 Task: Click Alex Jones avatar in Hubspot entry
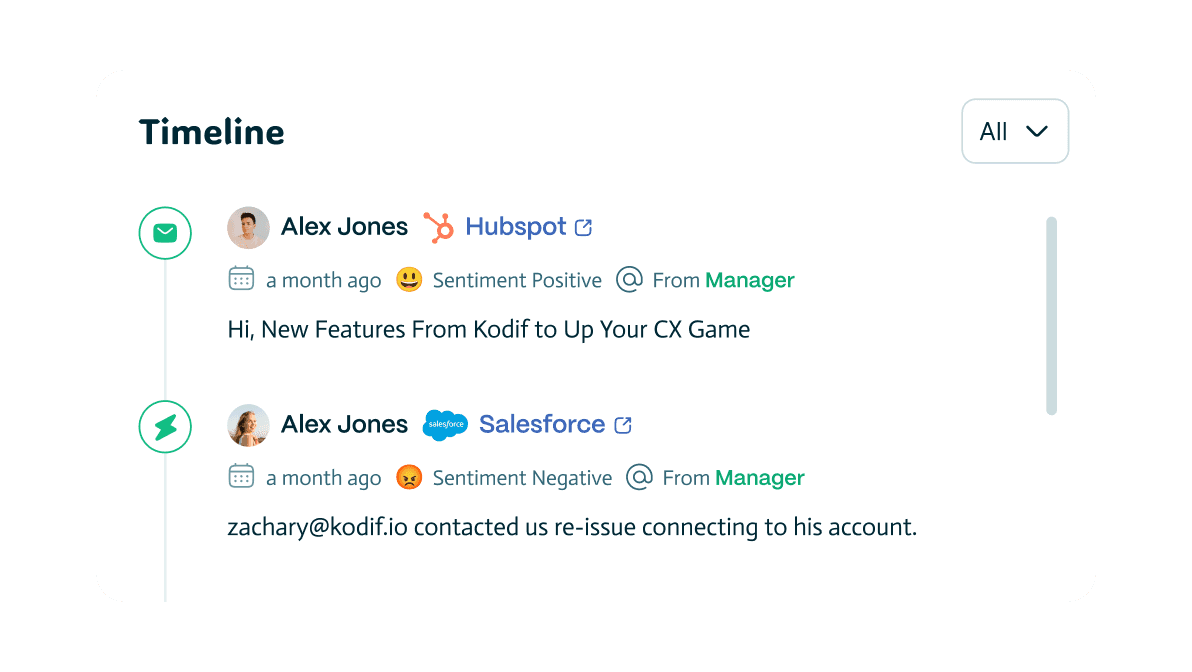(248, 227)
